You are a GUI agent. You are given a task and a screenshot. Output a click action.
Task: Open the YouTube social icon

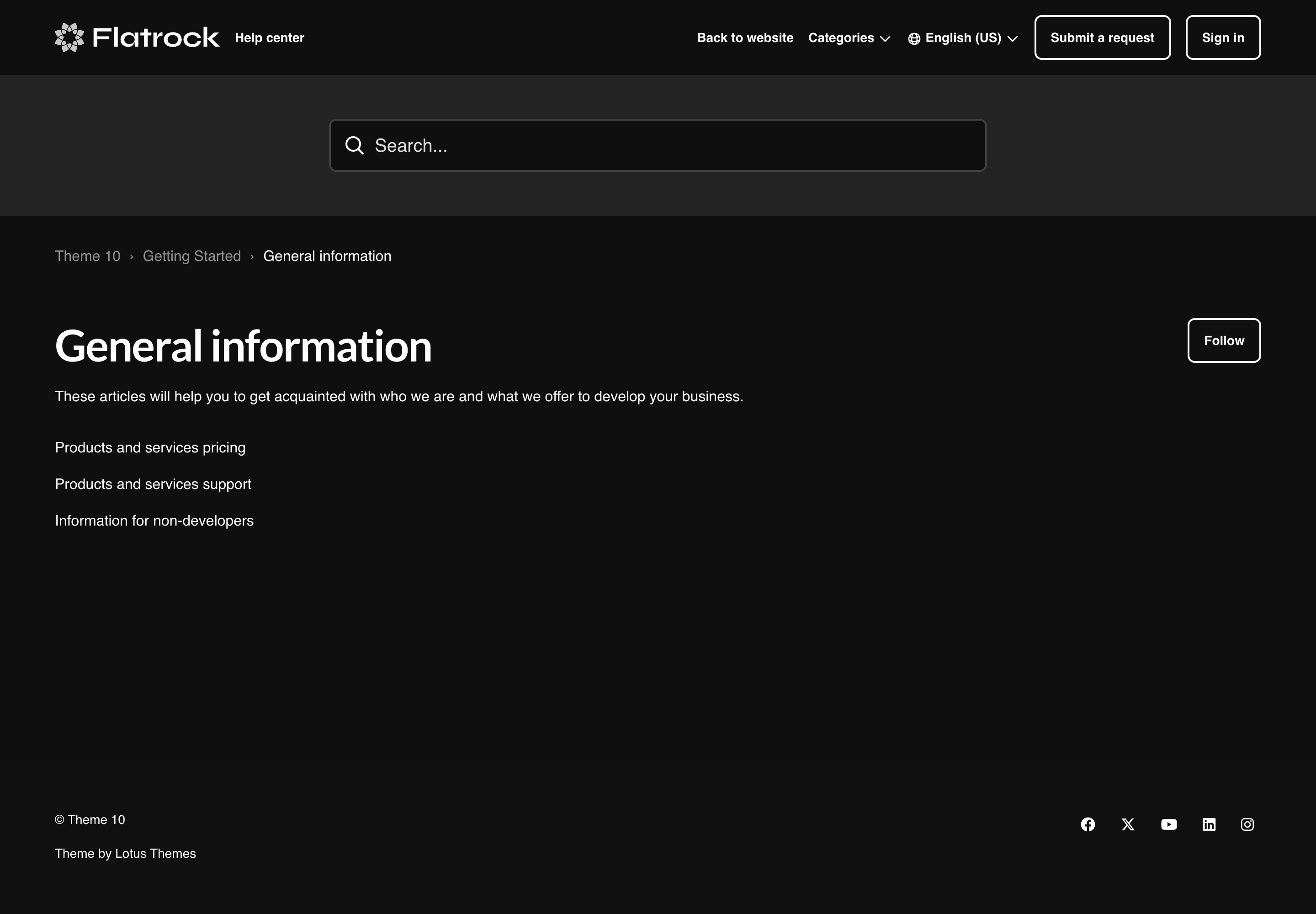[x=1169, y=824]
